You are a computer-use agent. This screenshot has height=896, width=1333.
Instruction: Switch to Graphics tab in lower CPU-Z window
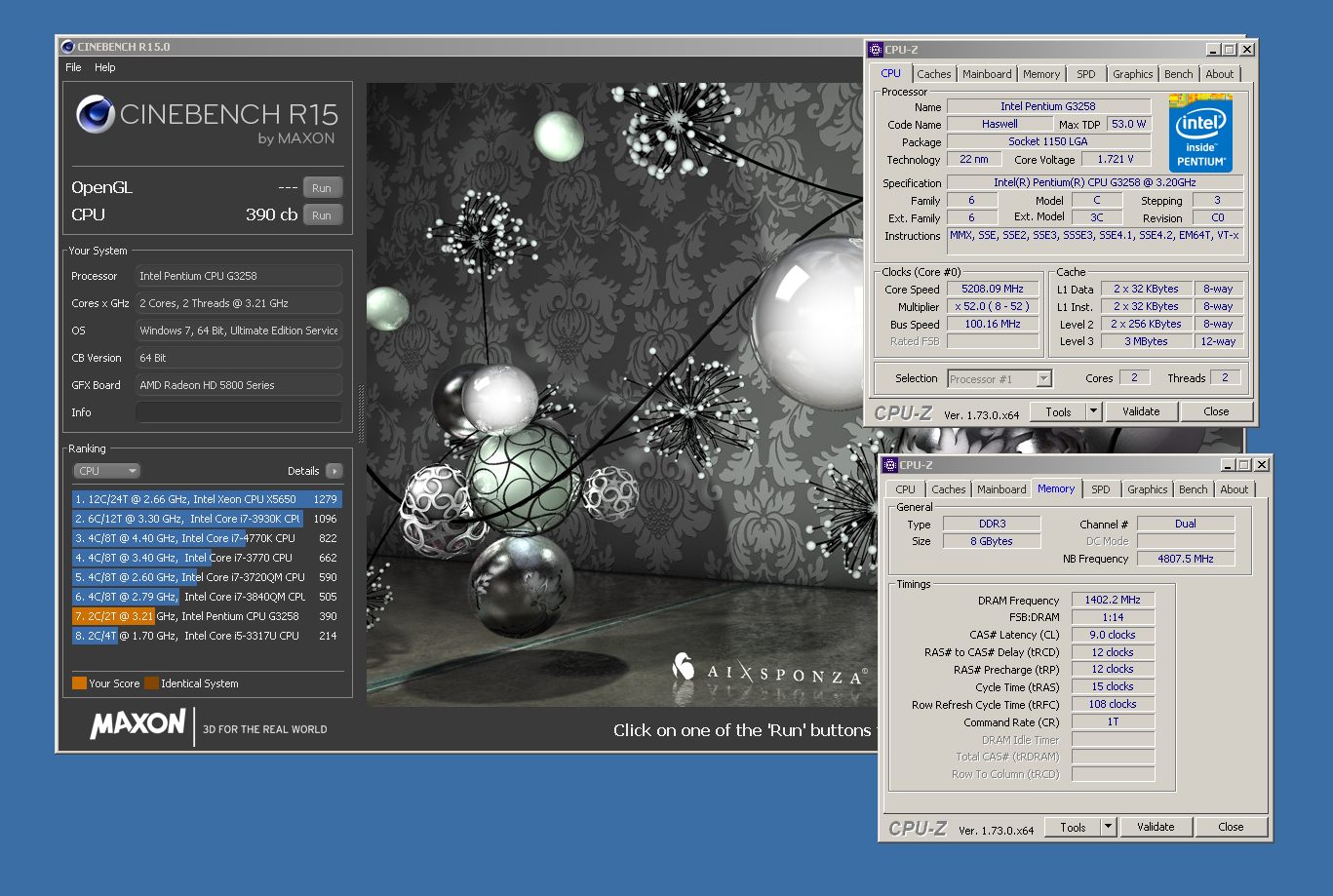(1148, 489)
